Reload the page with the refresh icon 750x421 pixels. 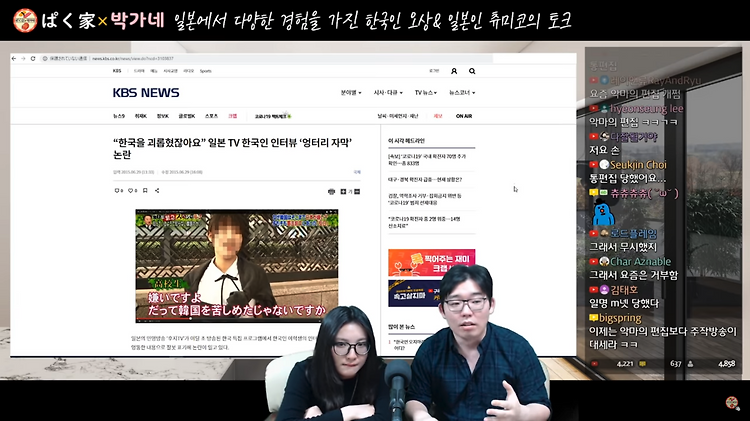(33, 58)
